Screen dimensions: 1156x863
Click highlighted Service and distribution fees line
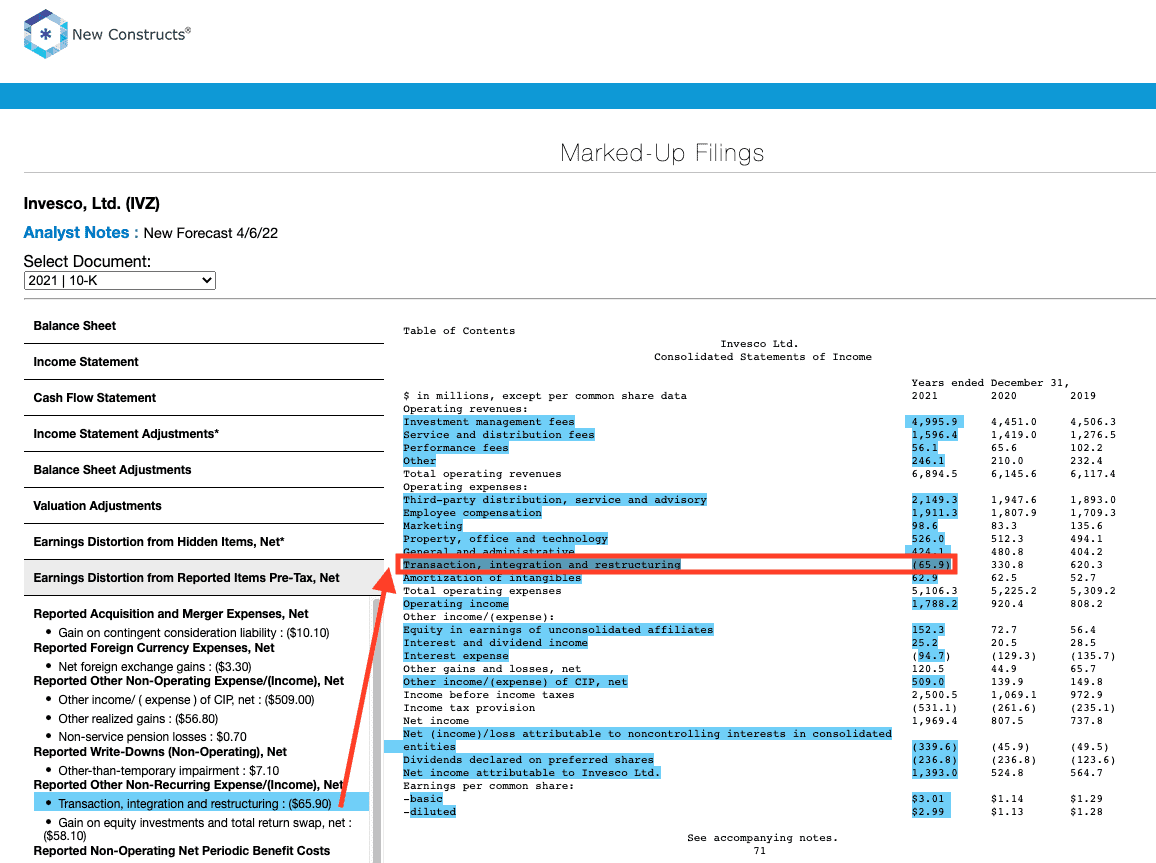pyautogui.click(x=498, y=435)
